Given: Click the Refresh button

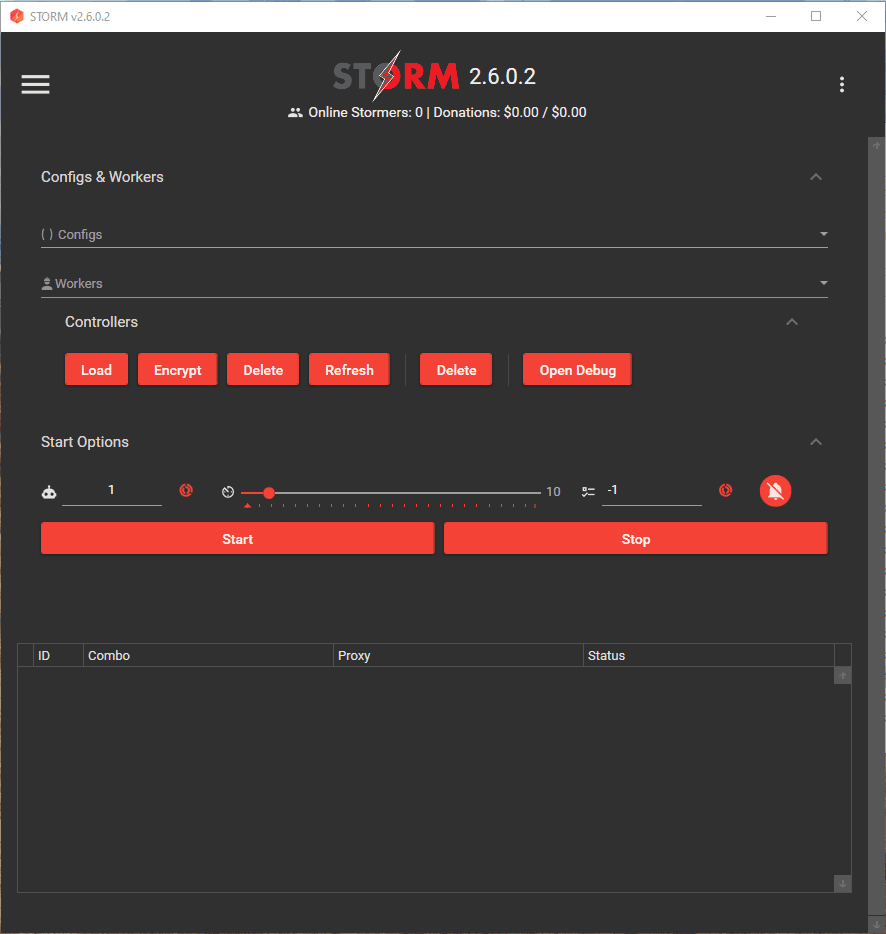Looking at the screenshot, I should 349,369.
